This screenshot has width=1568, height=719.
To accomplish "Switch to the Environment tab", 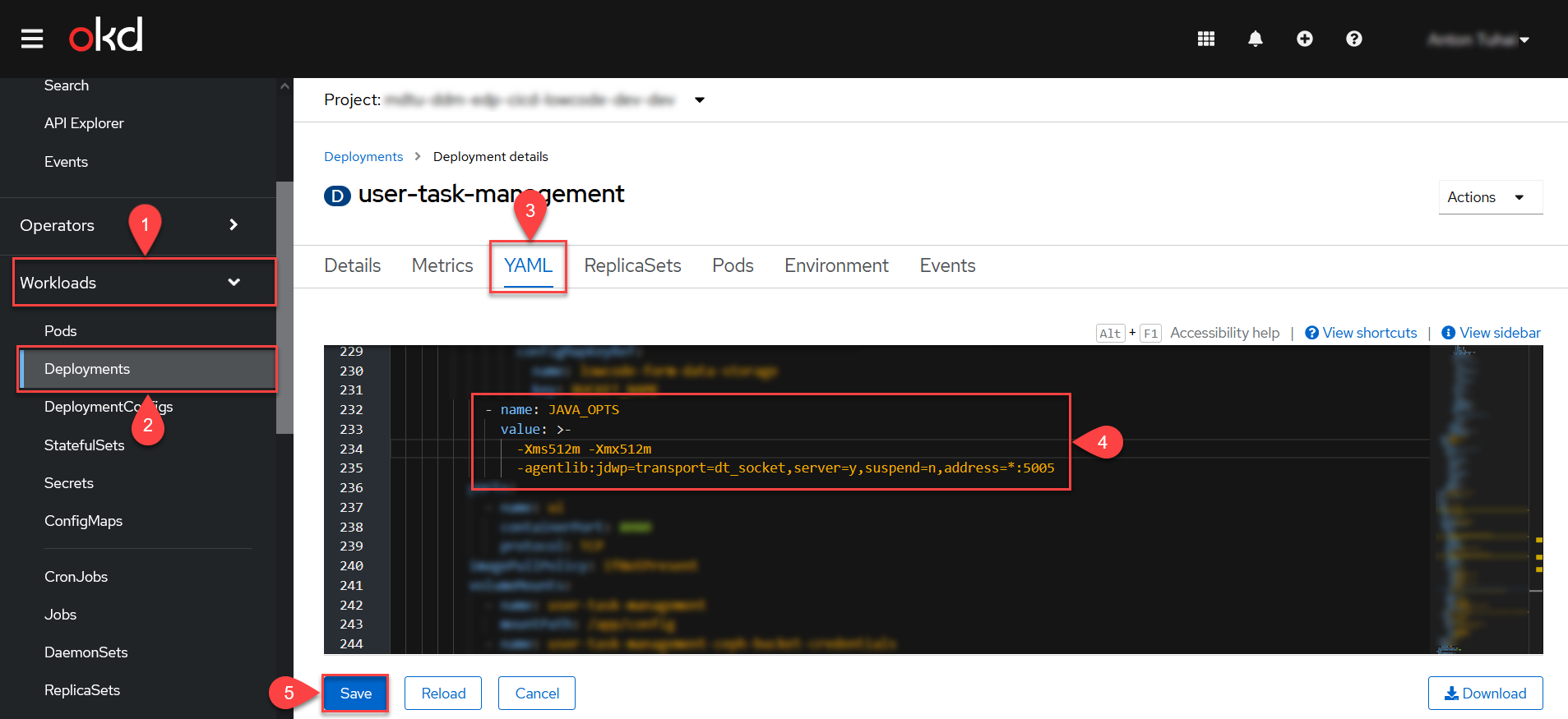I will click(x=836, y=265).
